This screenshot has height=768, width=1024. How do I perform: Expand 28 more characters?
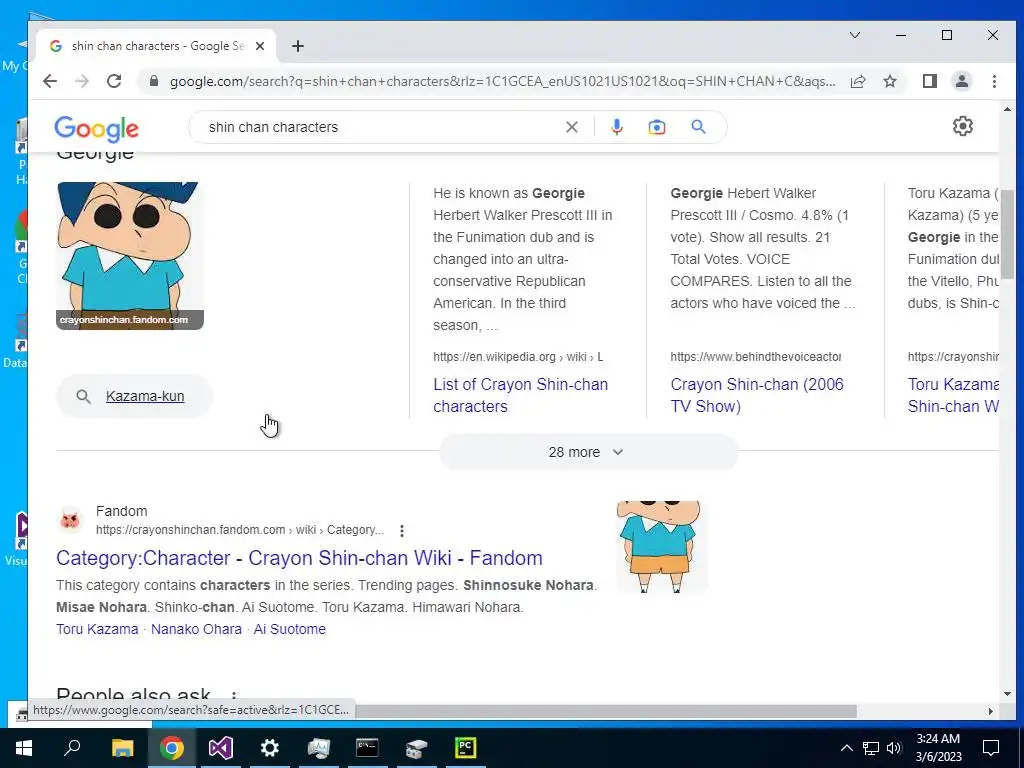click(x=588, y=452)
